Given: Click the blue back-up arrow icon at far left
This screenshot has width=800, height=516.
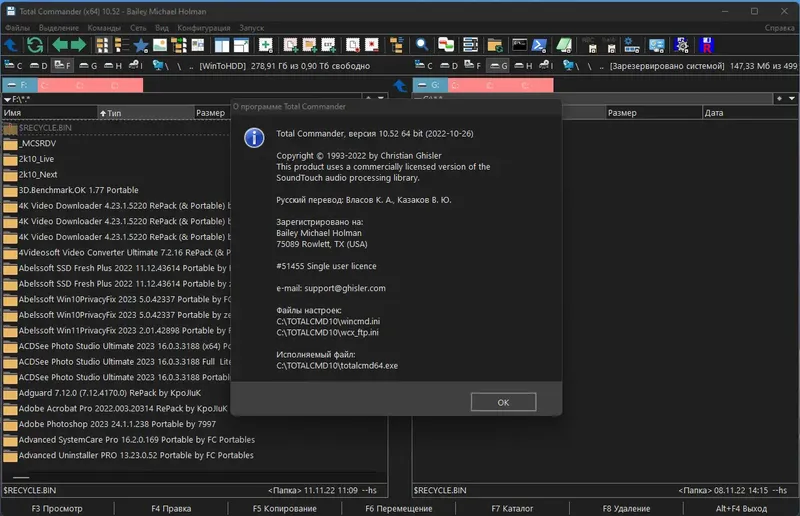Looking at the screenshot, I should [11, 45].
